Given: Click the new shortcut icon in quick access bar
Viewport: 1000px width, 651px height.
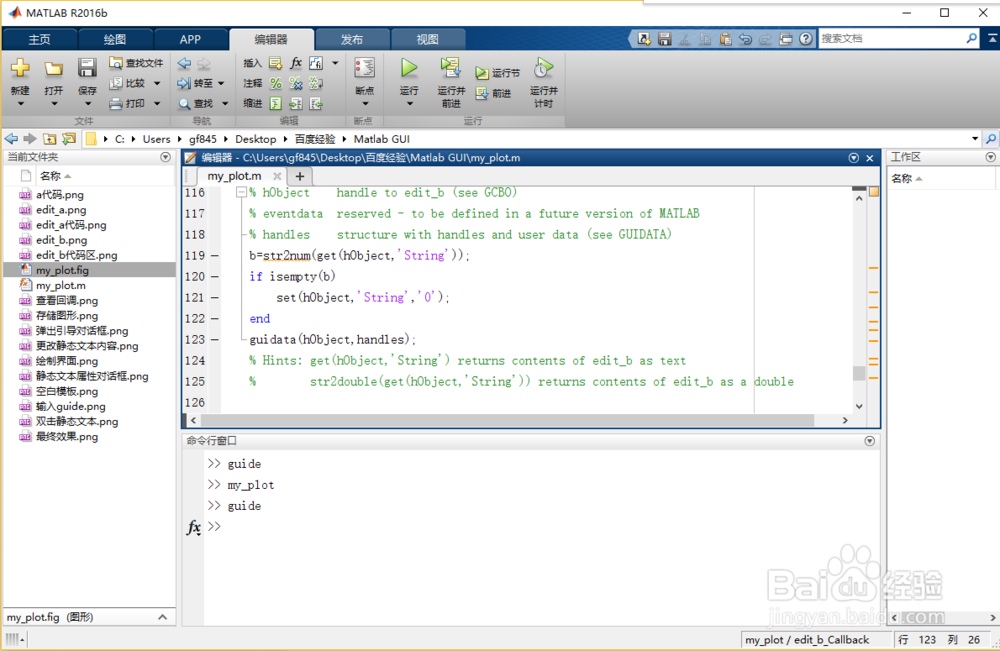Looking at the screenshot, I should (644, 39).
